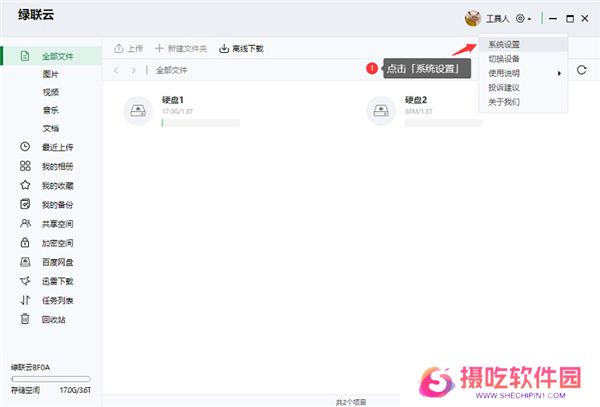Viewport: 600px width, 407px height.
Task: Open the 文档 category
Action: pyautogui.click(x=51, y=129)
